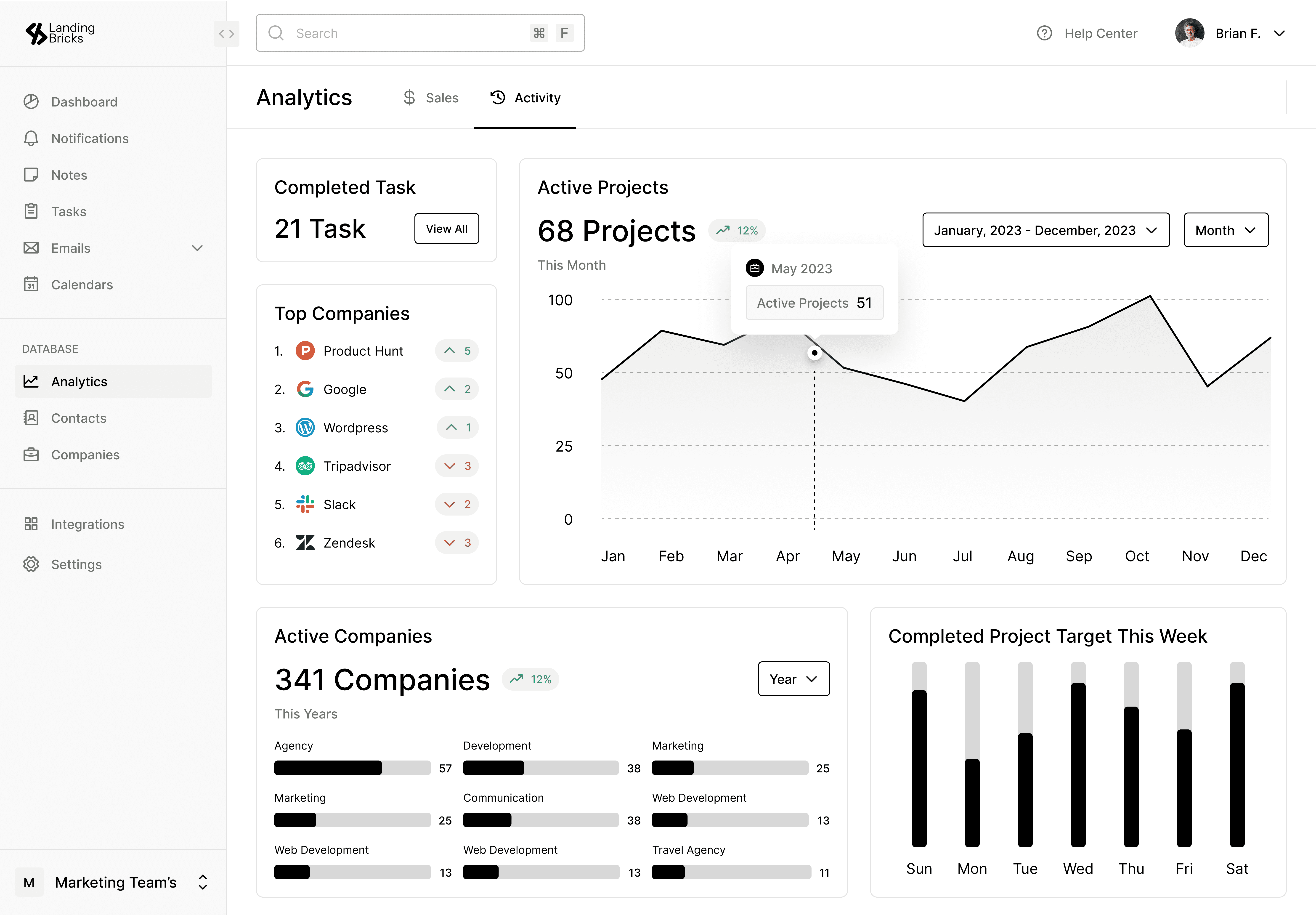Click the Zendesk company name
Screen dimensions: 1316x915
click(349, 543)
